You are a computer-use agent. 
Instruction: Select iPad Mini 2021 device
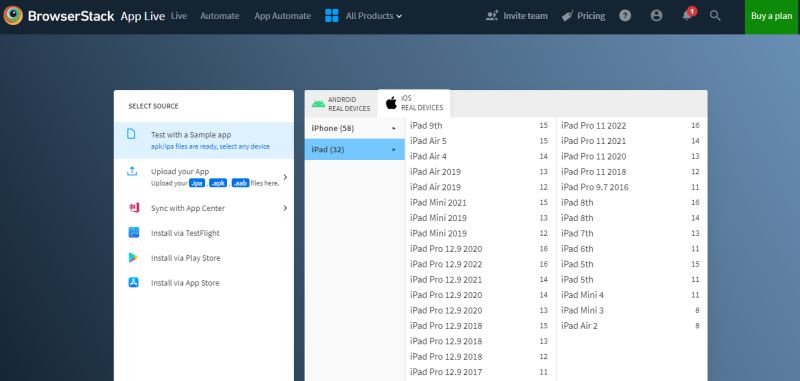(479, 202)
